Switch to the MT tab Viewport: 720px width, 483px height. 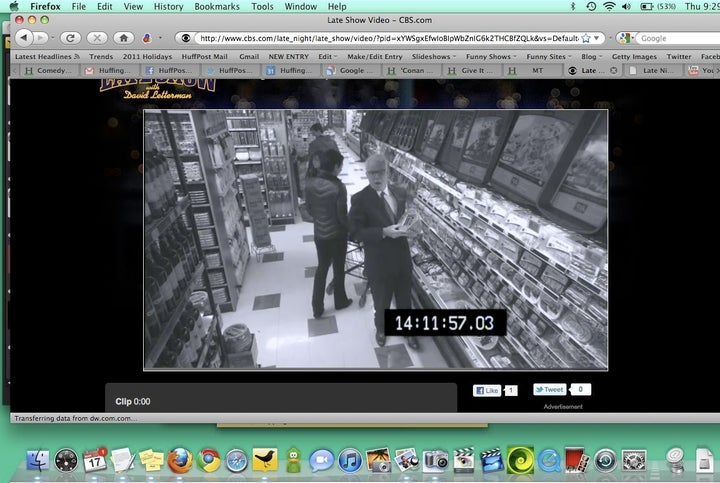coord(533,70)
